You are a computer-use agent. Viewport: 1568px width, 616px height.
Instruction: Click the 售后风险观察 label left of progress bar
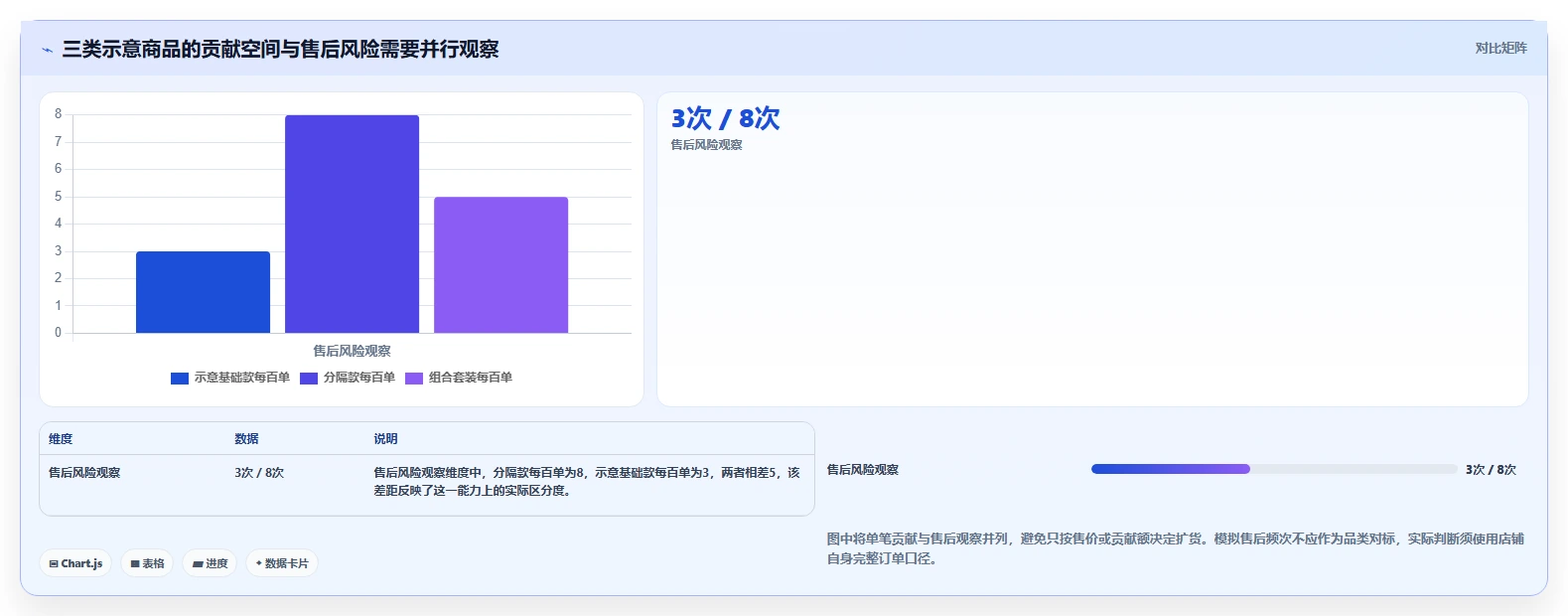point(863,470)
